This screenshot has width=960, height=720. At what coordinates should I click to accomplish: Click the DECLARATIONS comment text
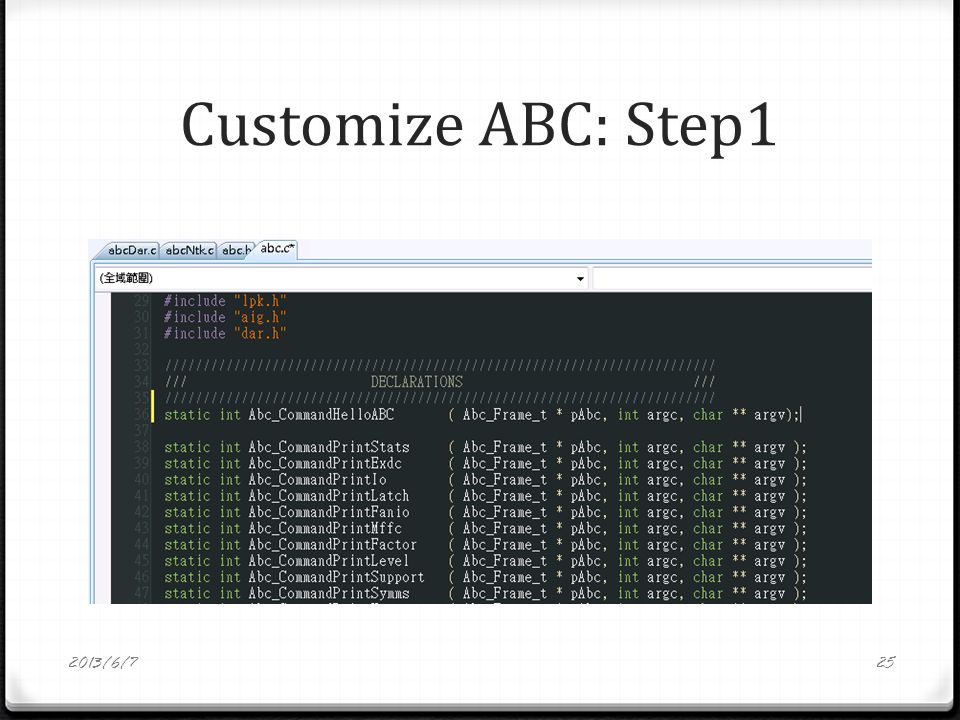(x=416, y=382)
